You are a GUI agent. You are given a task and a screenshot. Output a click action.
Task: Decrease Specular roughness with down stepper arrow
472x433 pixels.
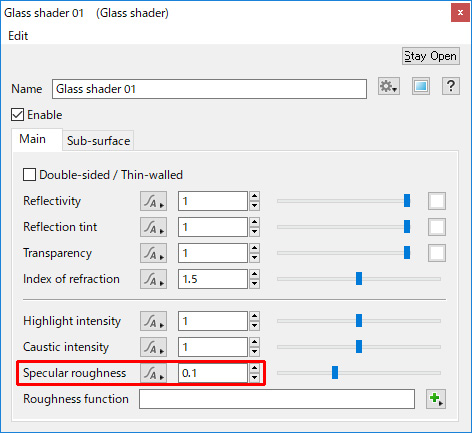coord(254,378)
